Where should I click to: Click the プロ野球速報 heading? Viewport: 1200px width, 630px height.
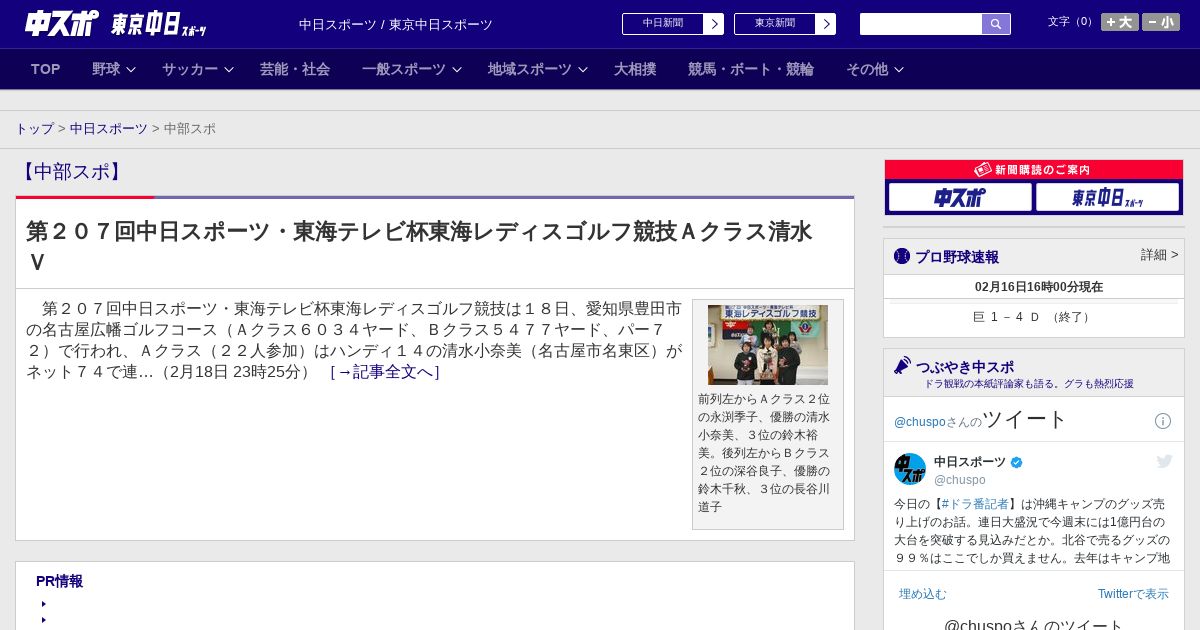pos(957,257)
